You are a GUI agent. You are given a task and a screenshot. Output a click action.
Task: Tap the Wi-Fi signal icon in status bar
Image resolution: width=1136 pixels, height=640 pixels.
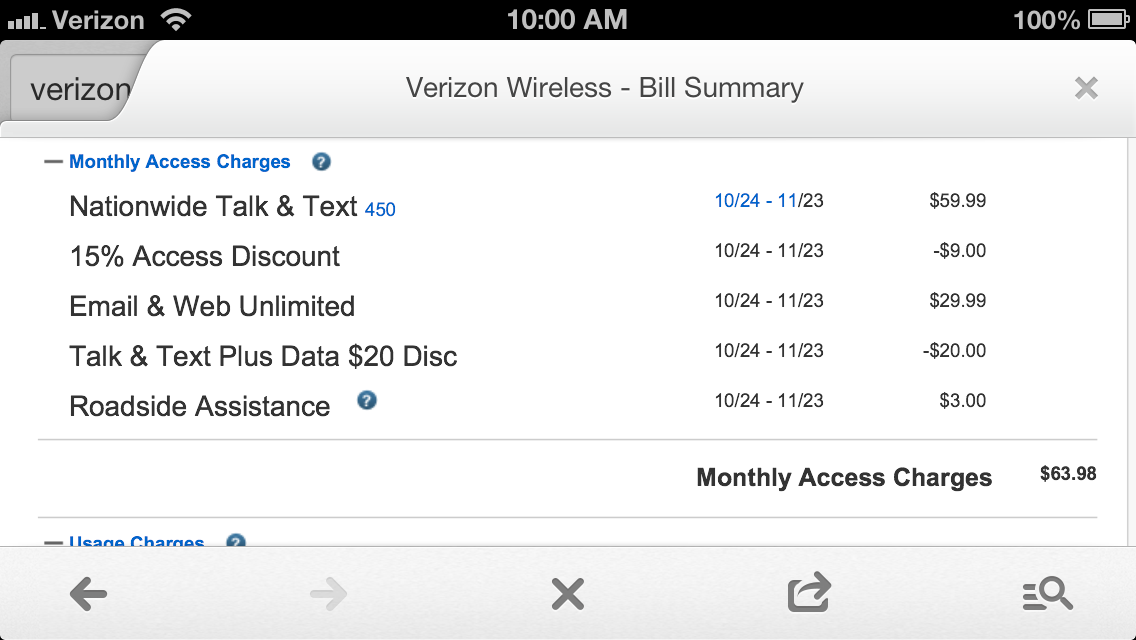coord(176,20)
